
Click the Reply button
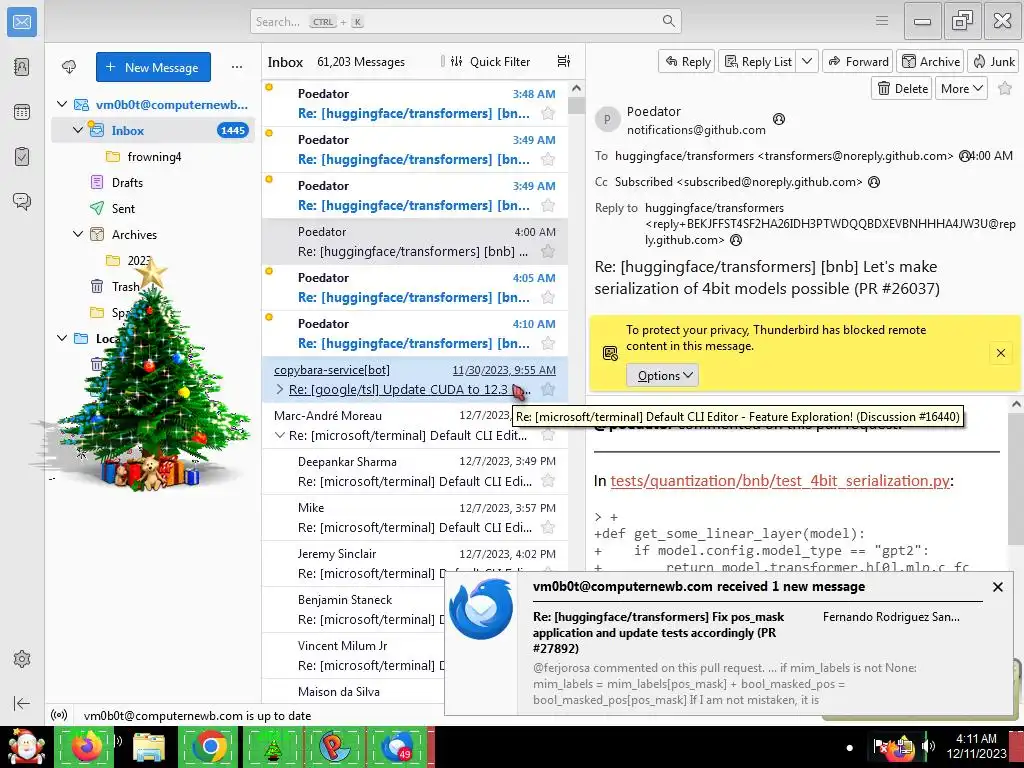[687, 61]
